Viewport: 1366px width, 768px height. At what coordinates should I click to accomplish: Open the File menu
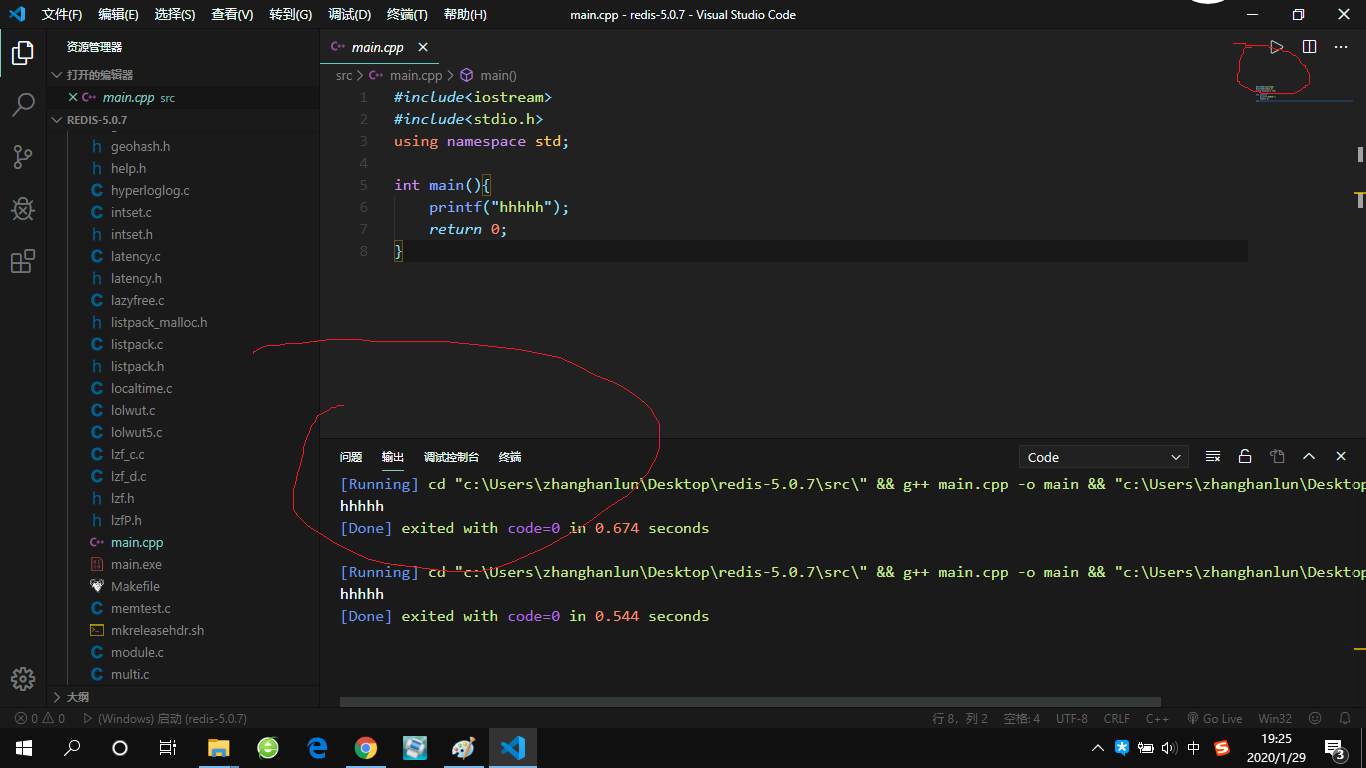point(62,15)
